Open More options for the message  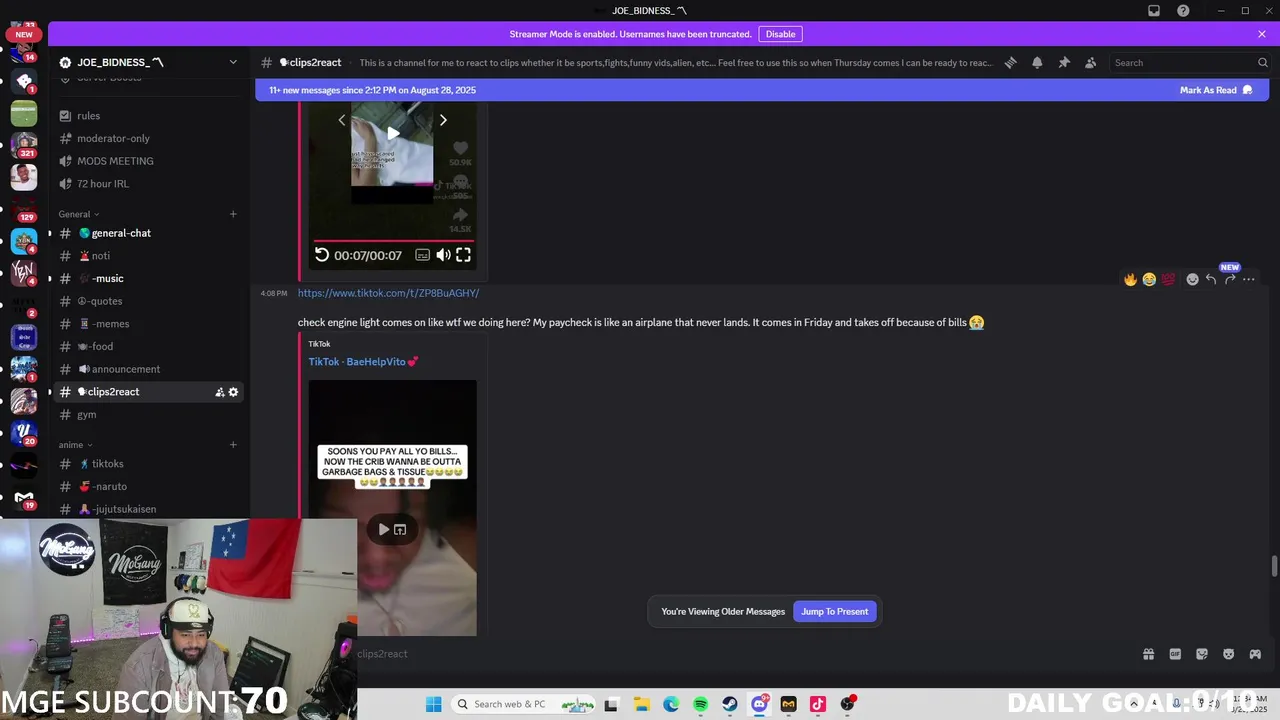pos(1249,279)
